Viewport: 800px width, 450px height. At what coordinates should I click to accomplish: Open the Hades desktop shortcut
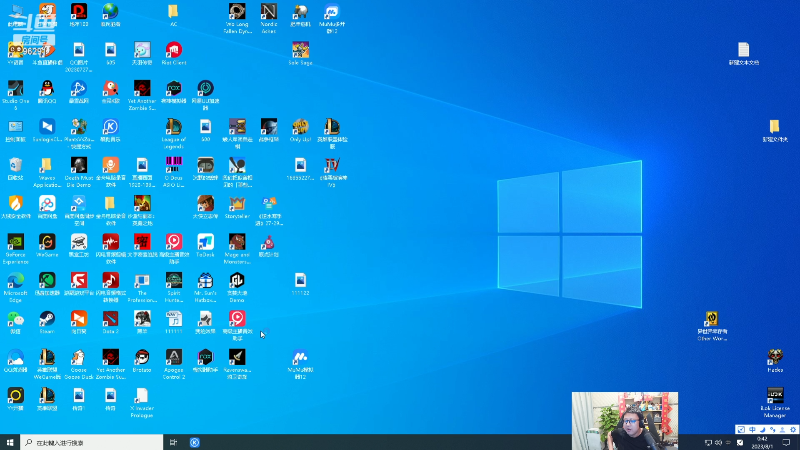pyautogui.click(x=774, y=361)
